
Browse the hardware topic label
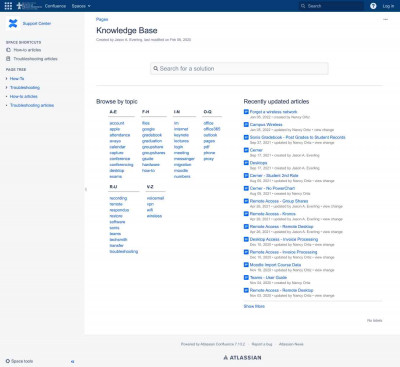tap(151, 165)
